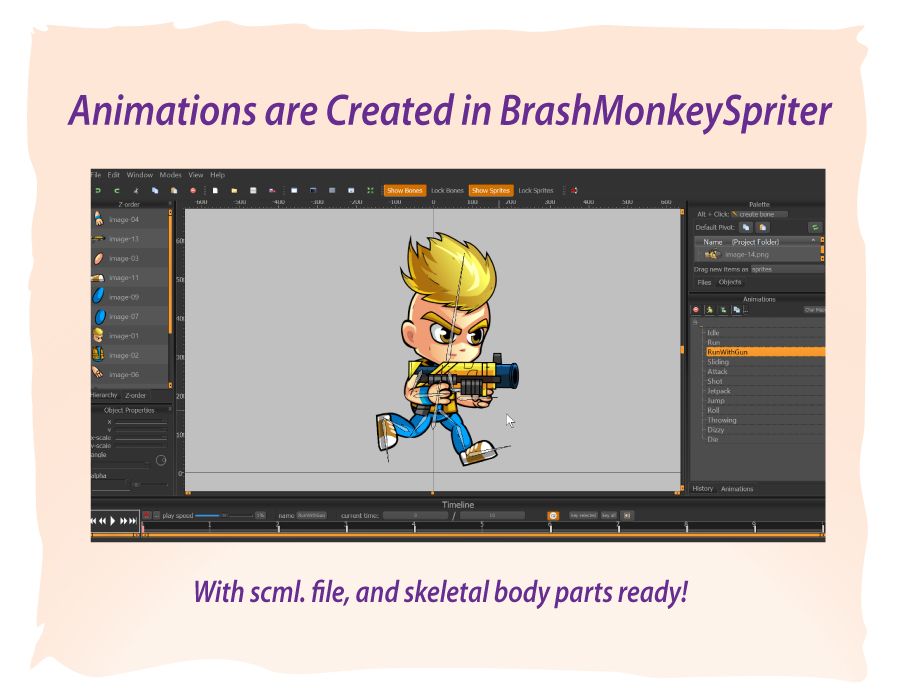Switch to the Z-order tab
The width and height of the screenshot is (900, 700).
coord(135,395)
